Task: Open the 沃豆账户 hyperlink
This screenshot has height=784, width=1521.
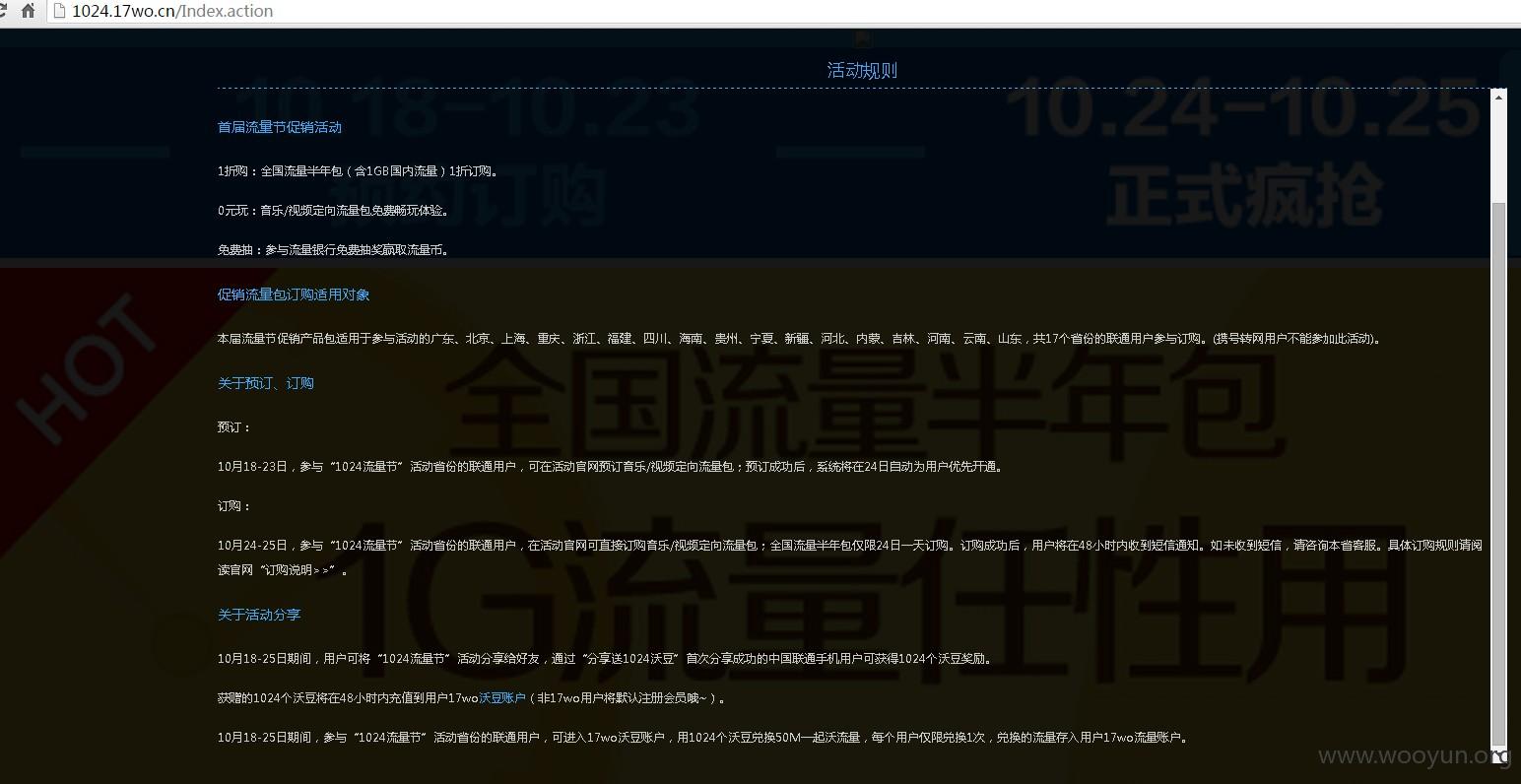Action: [502, 698]
